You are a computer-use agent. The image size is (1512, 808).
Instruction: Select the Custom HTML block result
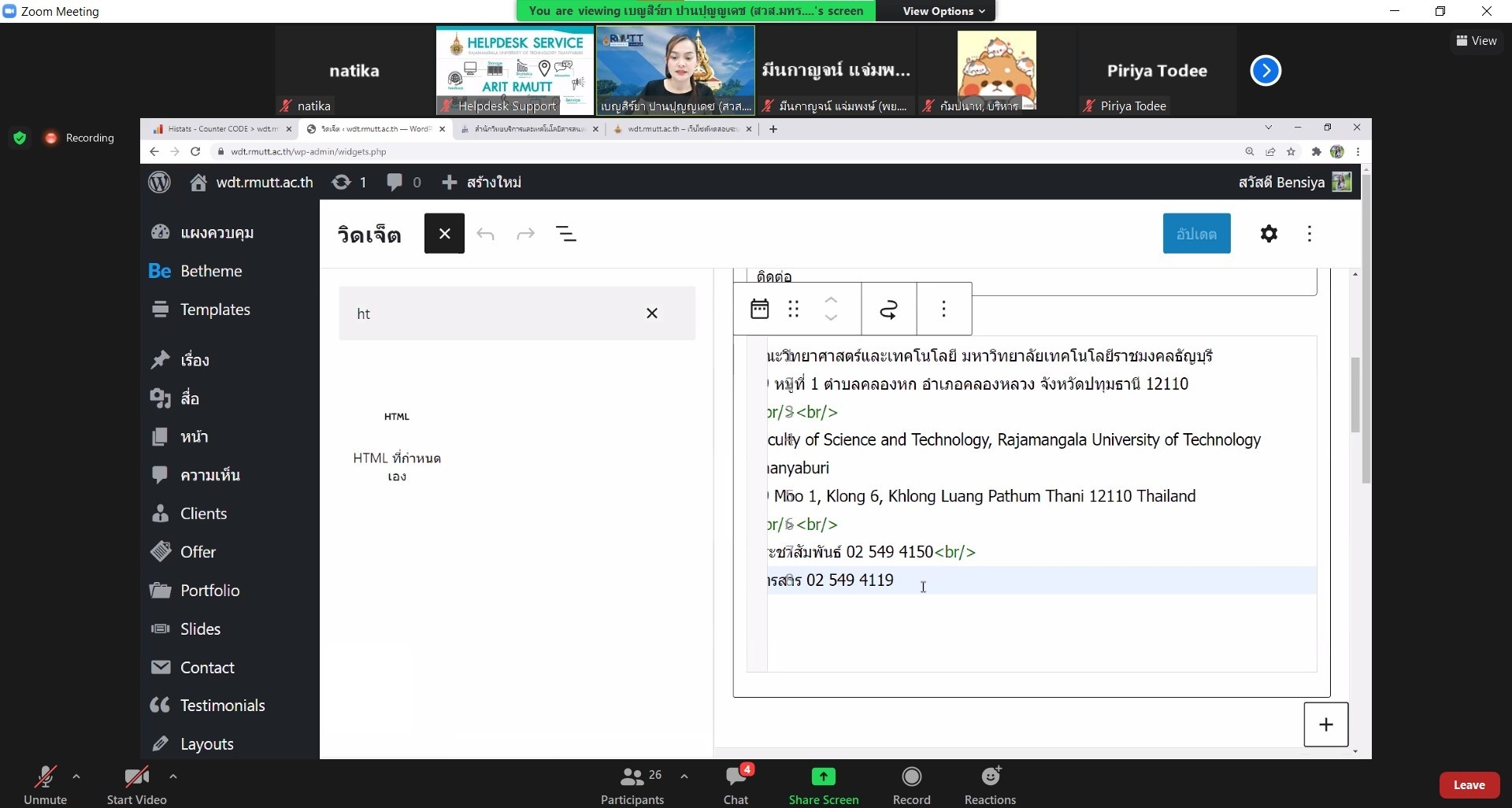click(397, 445)
